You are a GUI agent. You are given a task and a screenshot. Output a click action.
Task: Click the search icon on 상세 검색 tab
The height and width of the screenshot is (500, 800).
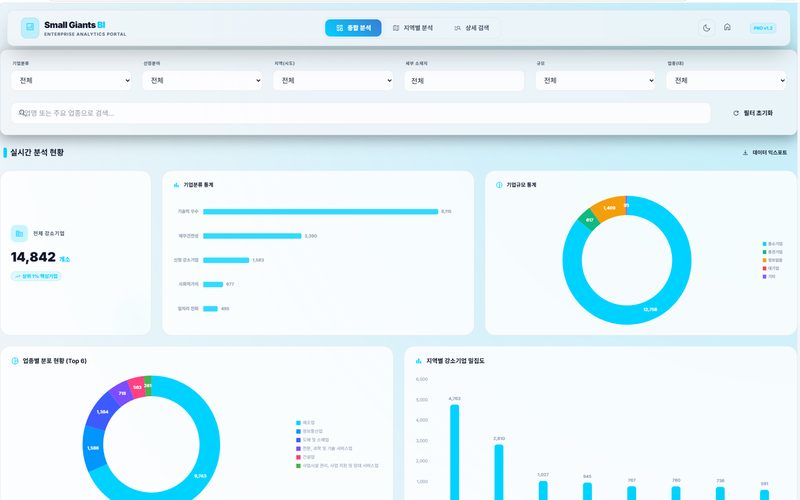[457, 28]
